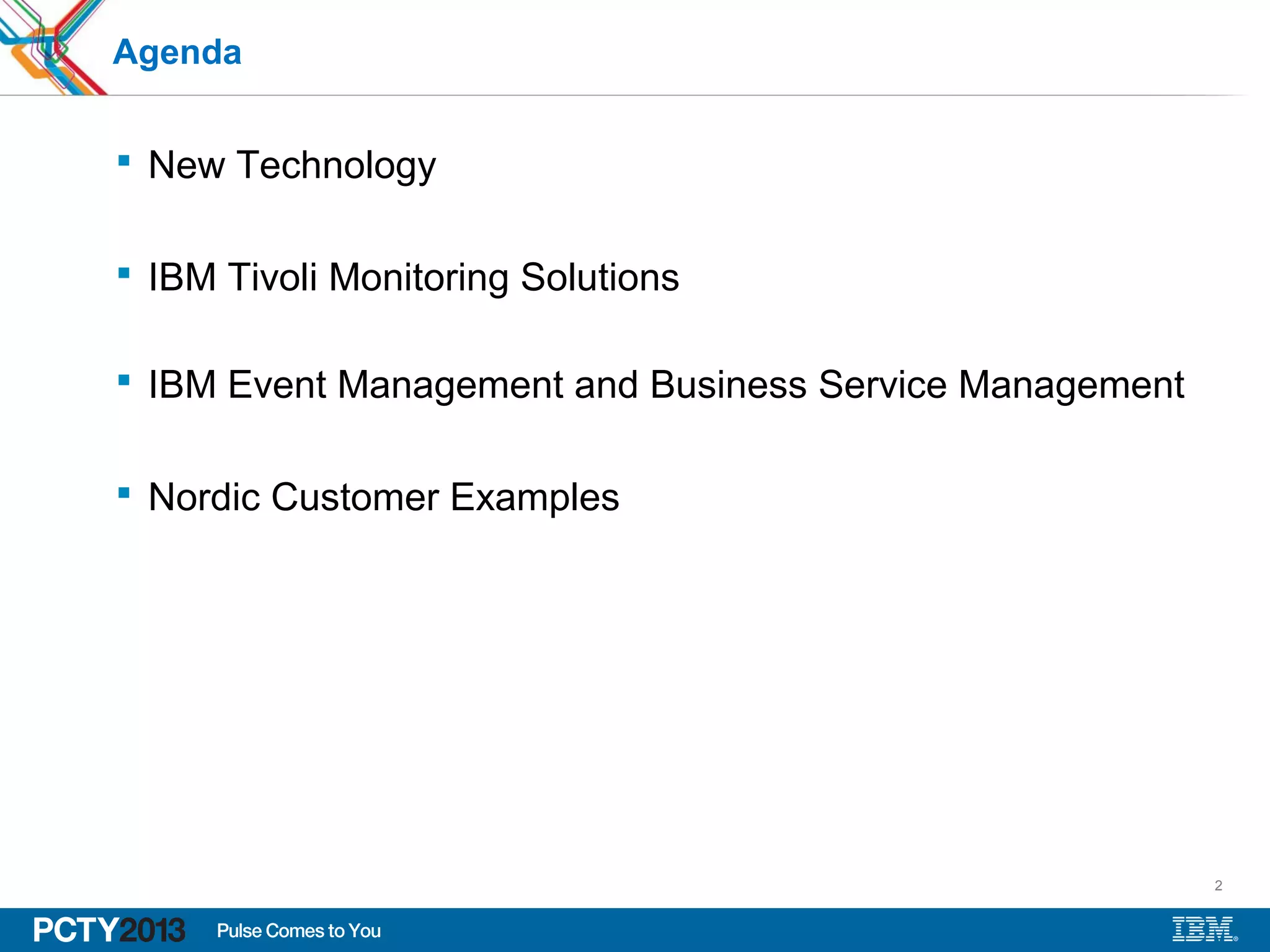Click the IBM striped logo in footer
This screenshot has height=952, width=1270.
click(1202, 929)
